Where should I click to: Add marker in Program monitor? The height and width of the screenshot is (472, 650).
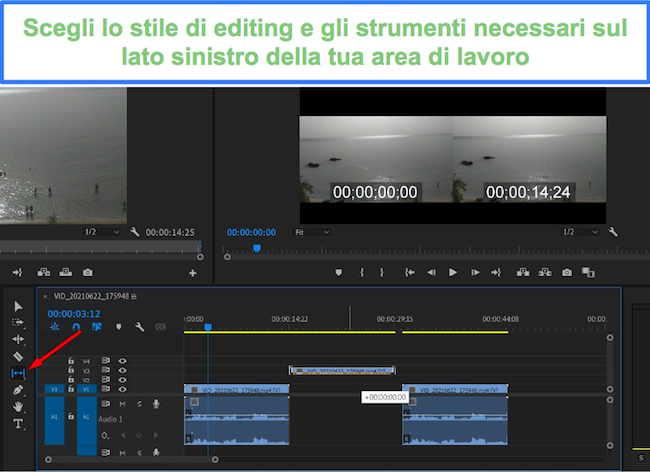pos(339,272)
